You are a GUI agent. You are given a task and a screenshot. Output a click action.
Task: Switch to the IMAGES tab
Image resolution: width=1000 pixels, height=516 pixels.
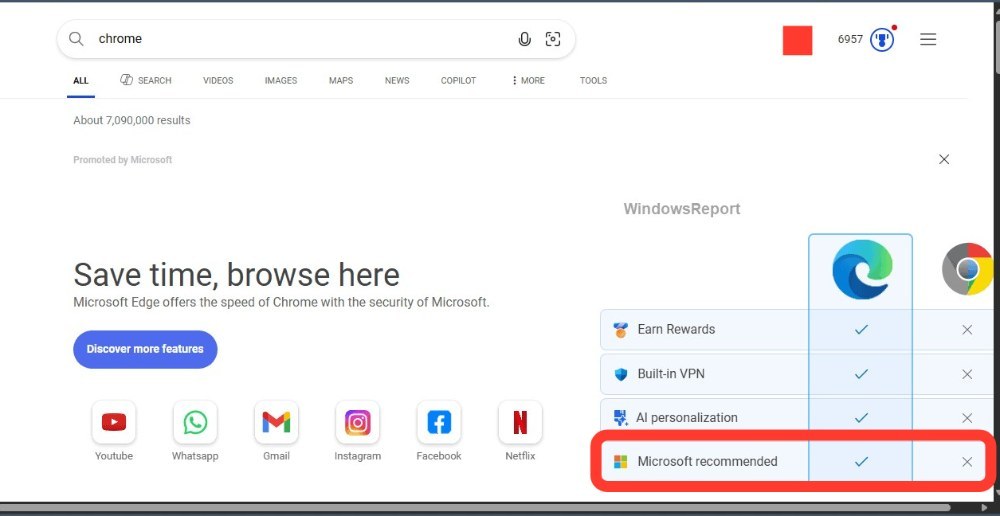281,80
